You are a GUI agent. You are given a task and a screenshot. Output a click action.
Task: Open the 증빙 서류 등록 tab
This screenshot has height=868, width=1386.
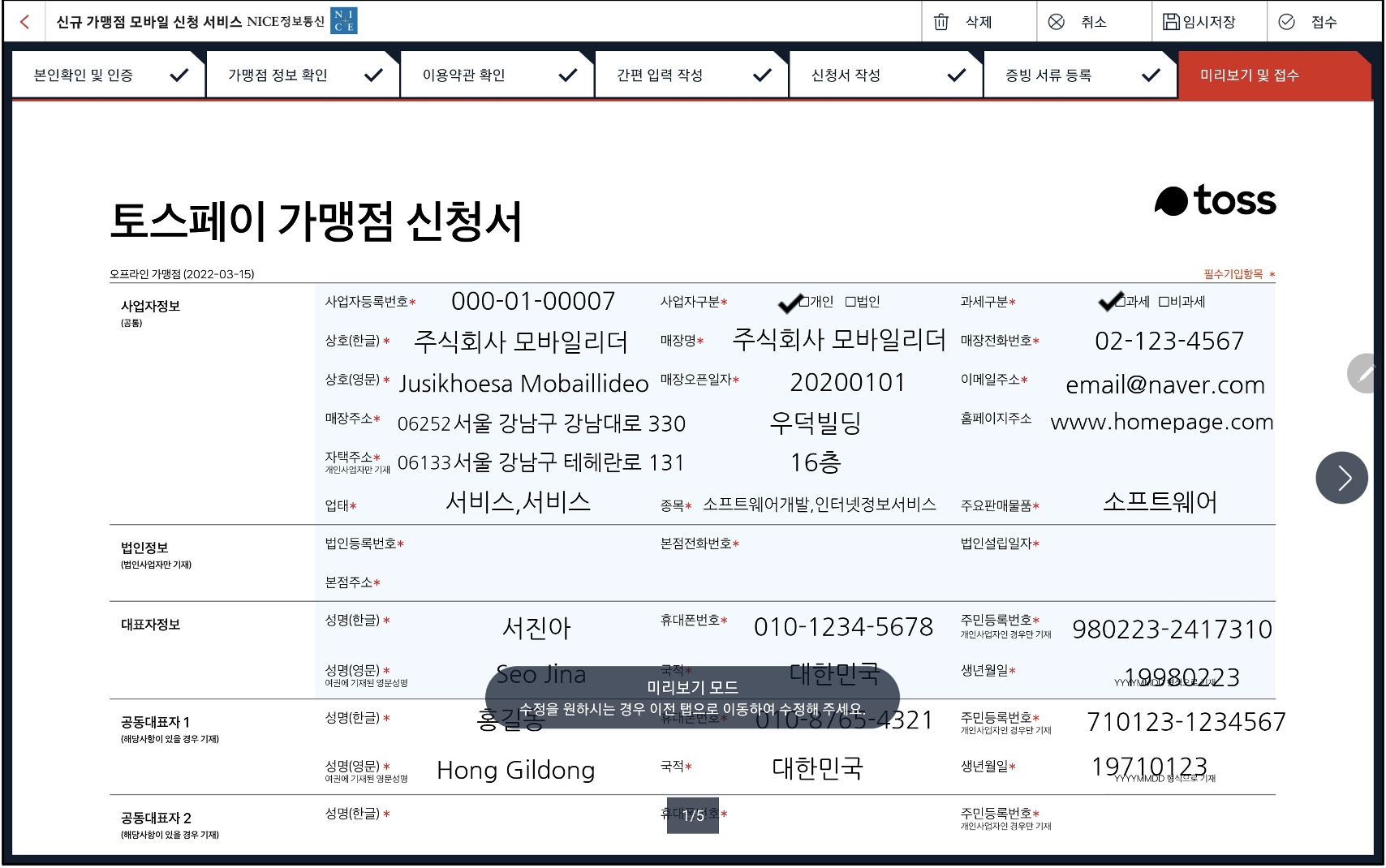[1080, 75]
